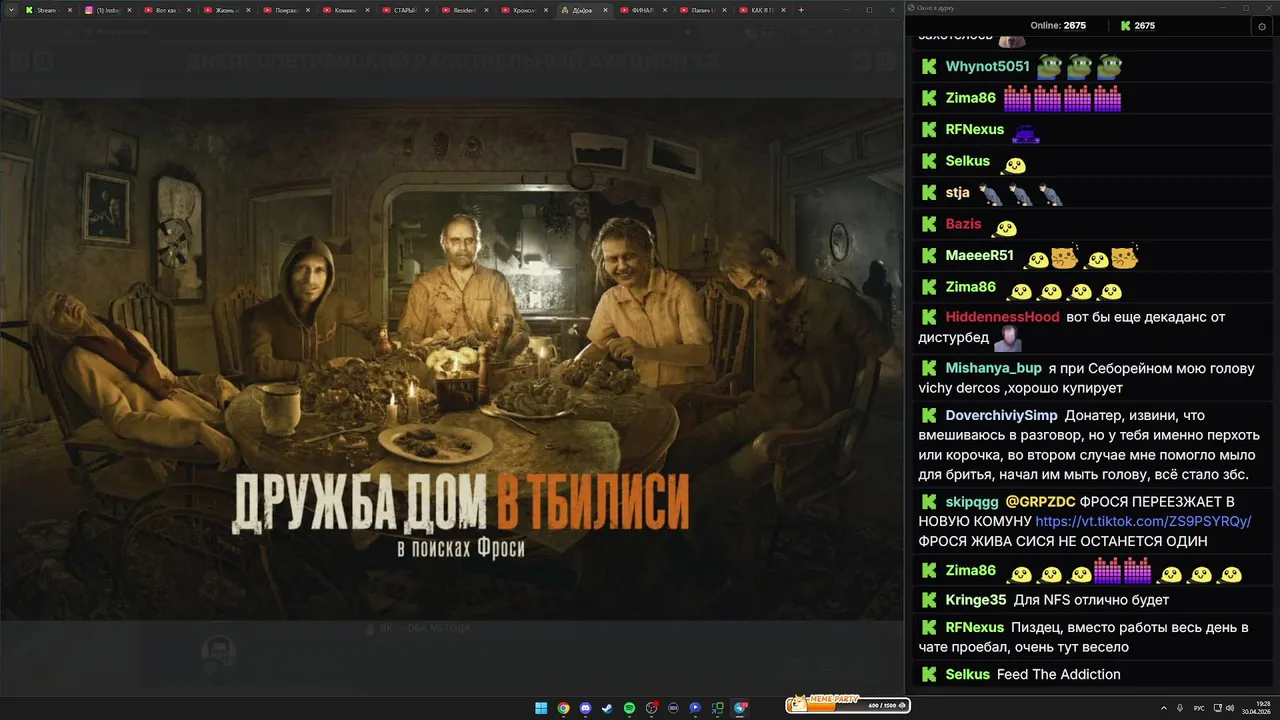Open the "СТАРЫЙ" YouTube tab

coord(404,10)
